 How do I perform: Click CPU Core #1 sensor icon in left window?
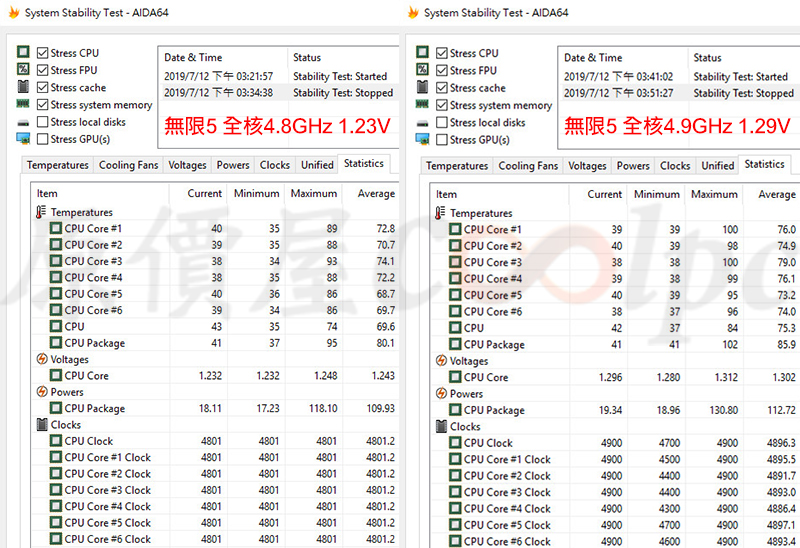coord(56,228)
